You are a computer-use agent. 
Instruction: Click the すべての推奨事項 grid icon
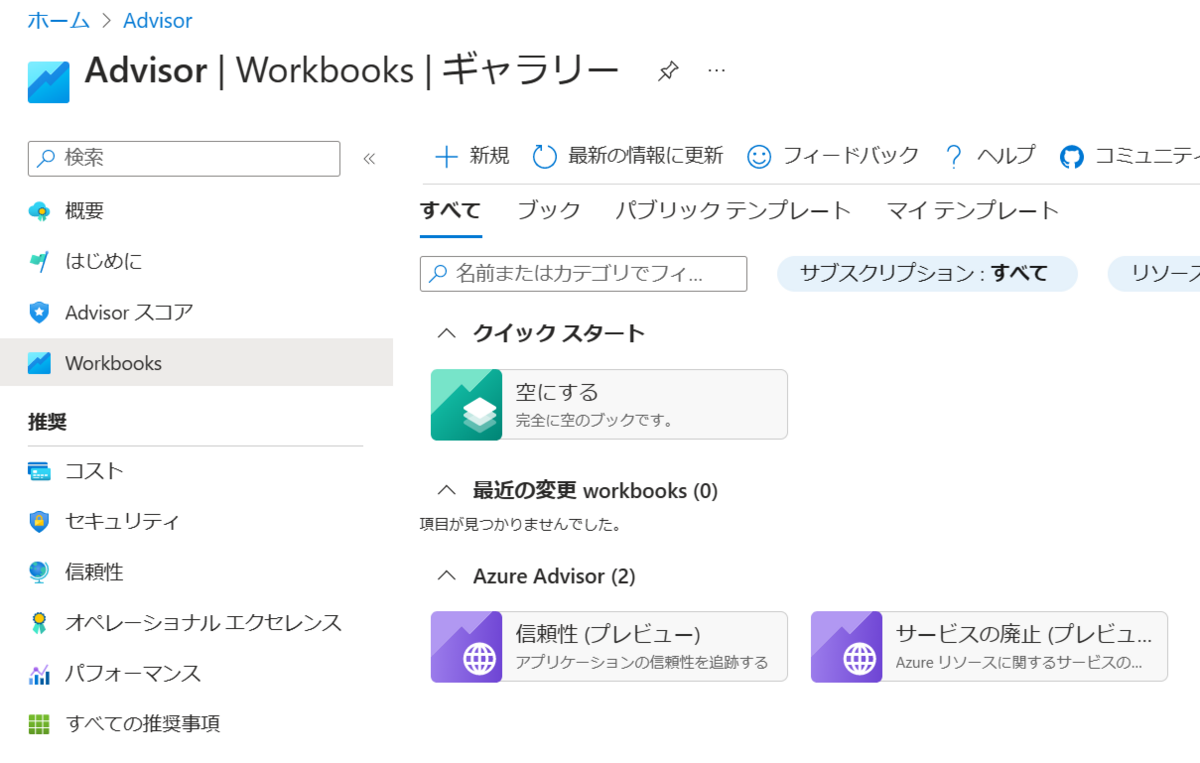tap(39, 724)
